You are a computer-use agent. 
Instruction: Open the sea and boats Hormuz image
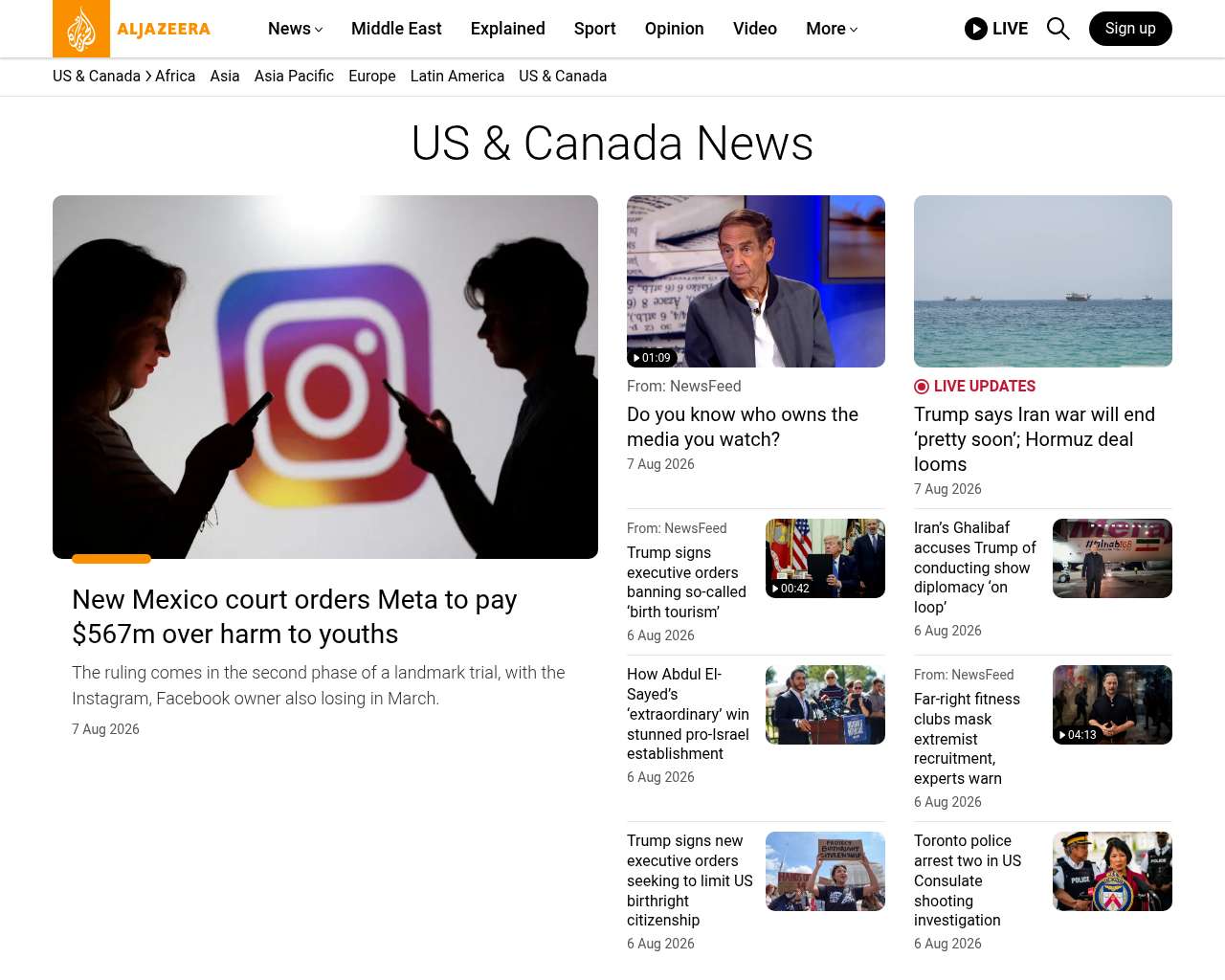1043,281
